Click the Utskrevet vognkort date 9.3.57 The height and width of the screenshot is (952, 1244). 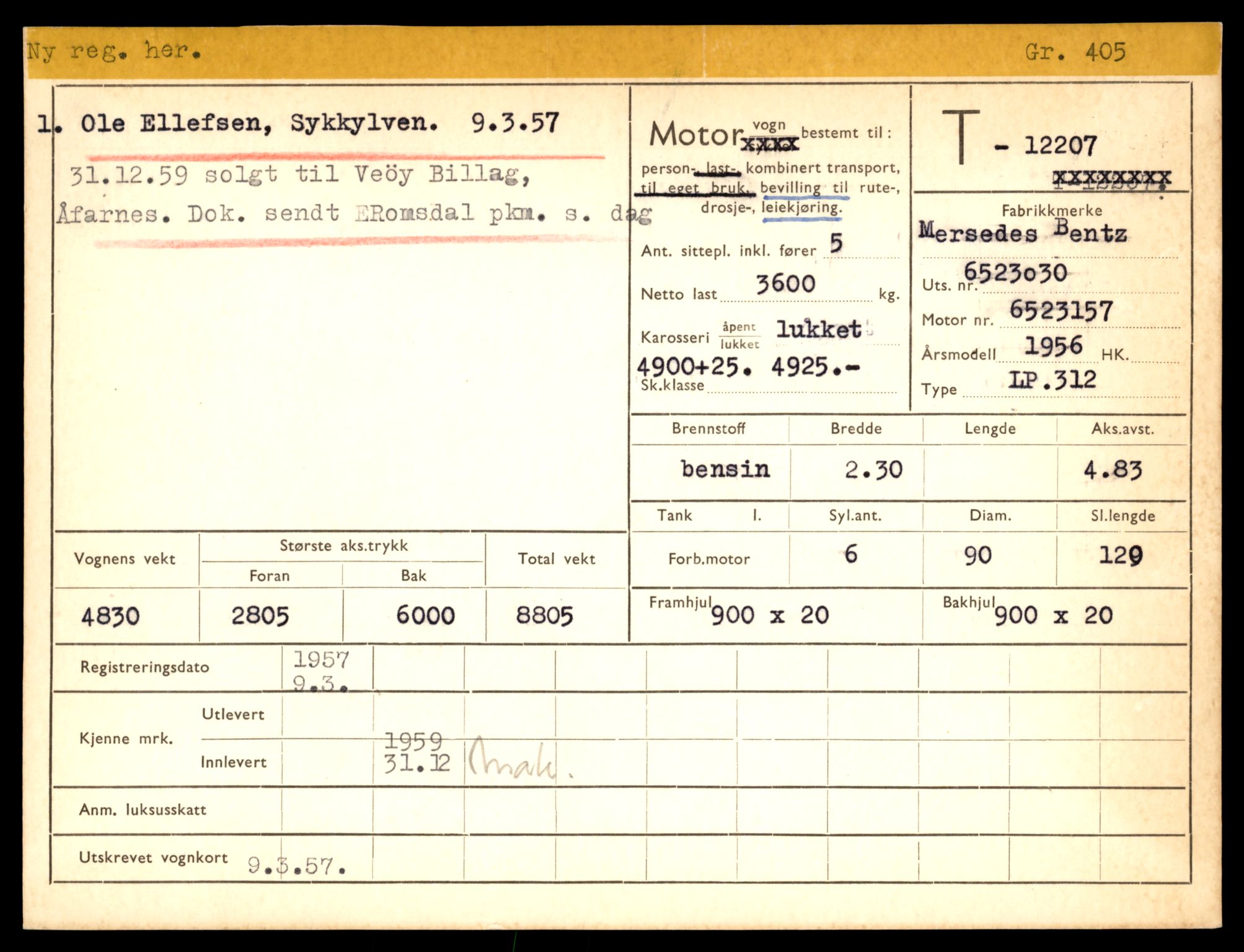(x=296, y=865)
